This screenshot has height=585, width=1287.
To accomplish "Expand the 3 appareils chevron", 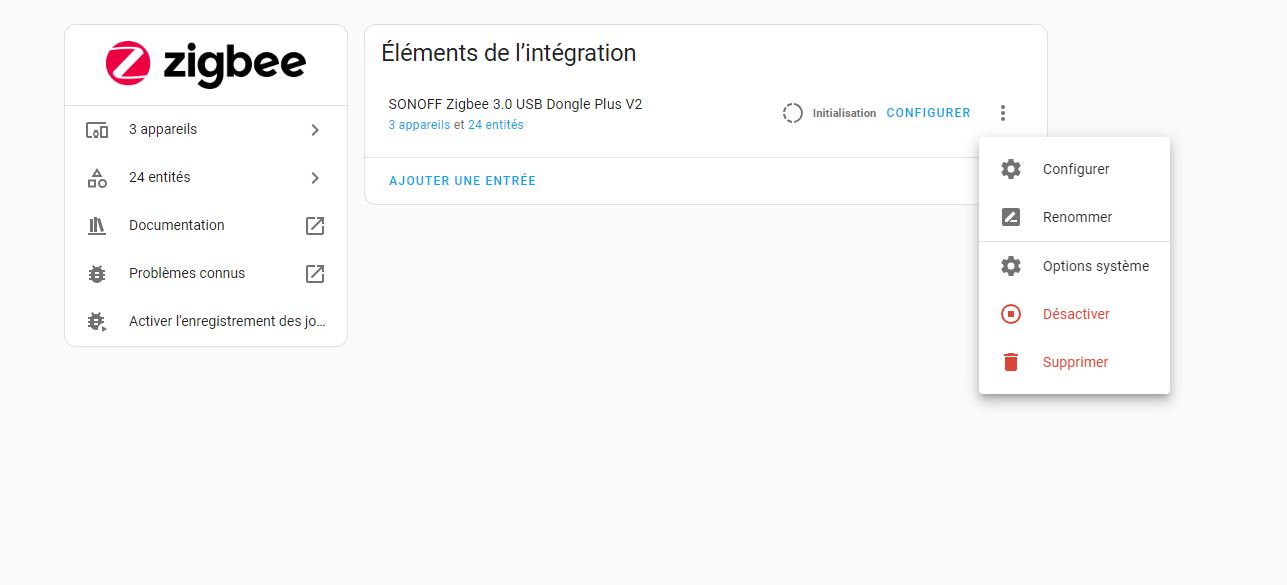I will 315,130.
